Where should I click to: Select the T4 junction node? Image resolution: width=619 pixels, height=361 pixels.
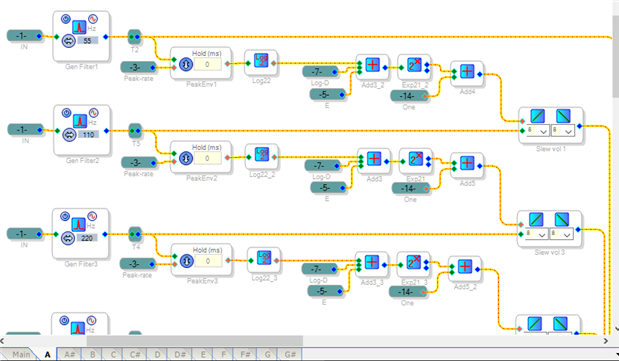coord(135,234)
